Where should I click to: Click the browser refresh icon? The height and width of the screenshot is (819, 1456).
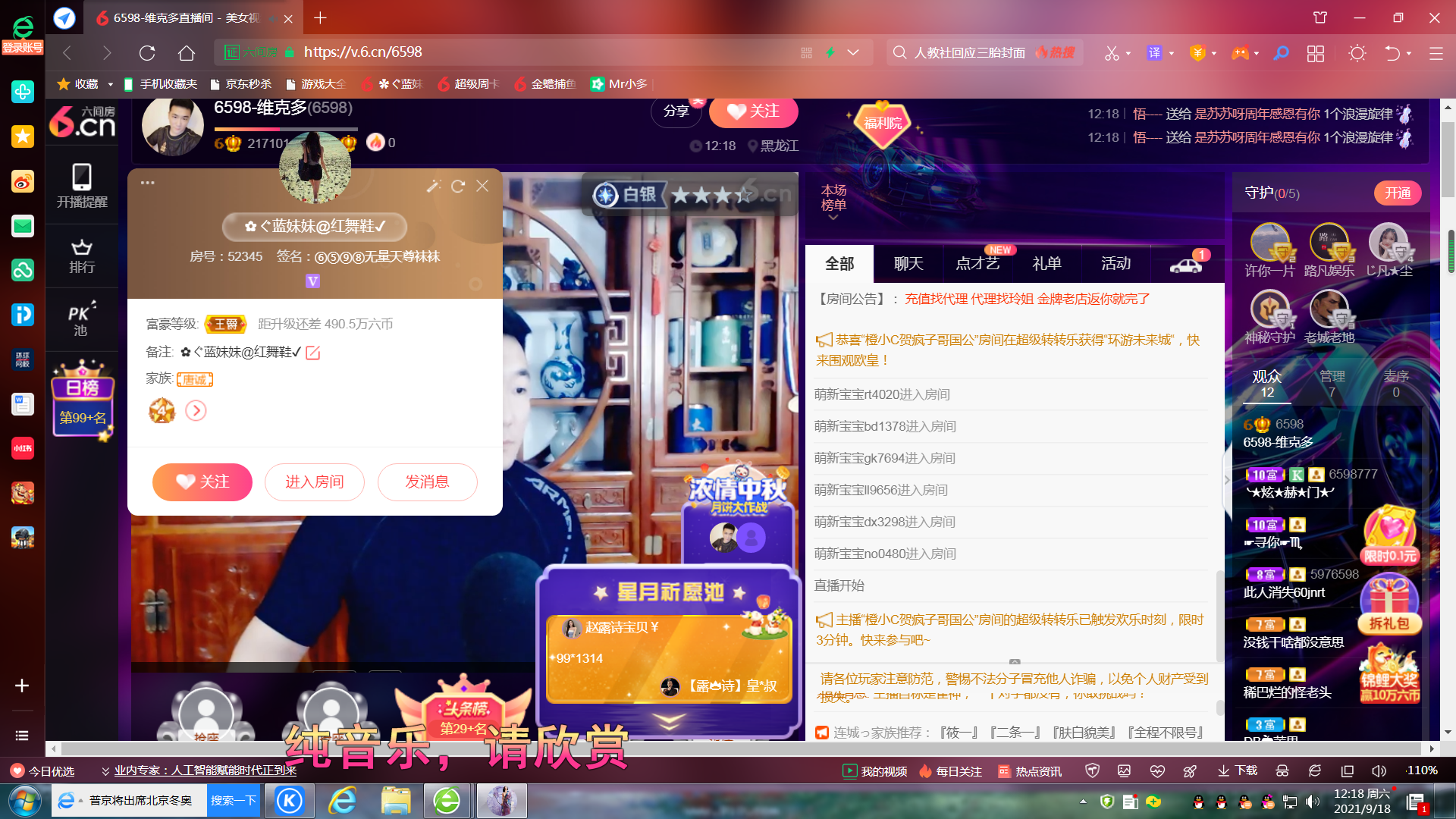pyautogui.click(x=147, y=52)
